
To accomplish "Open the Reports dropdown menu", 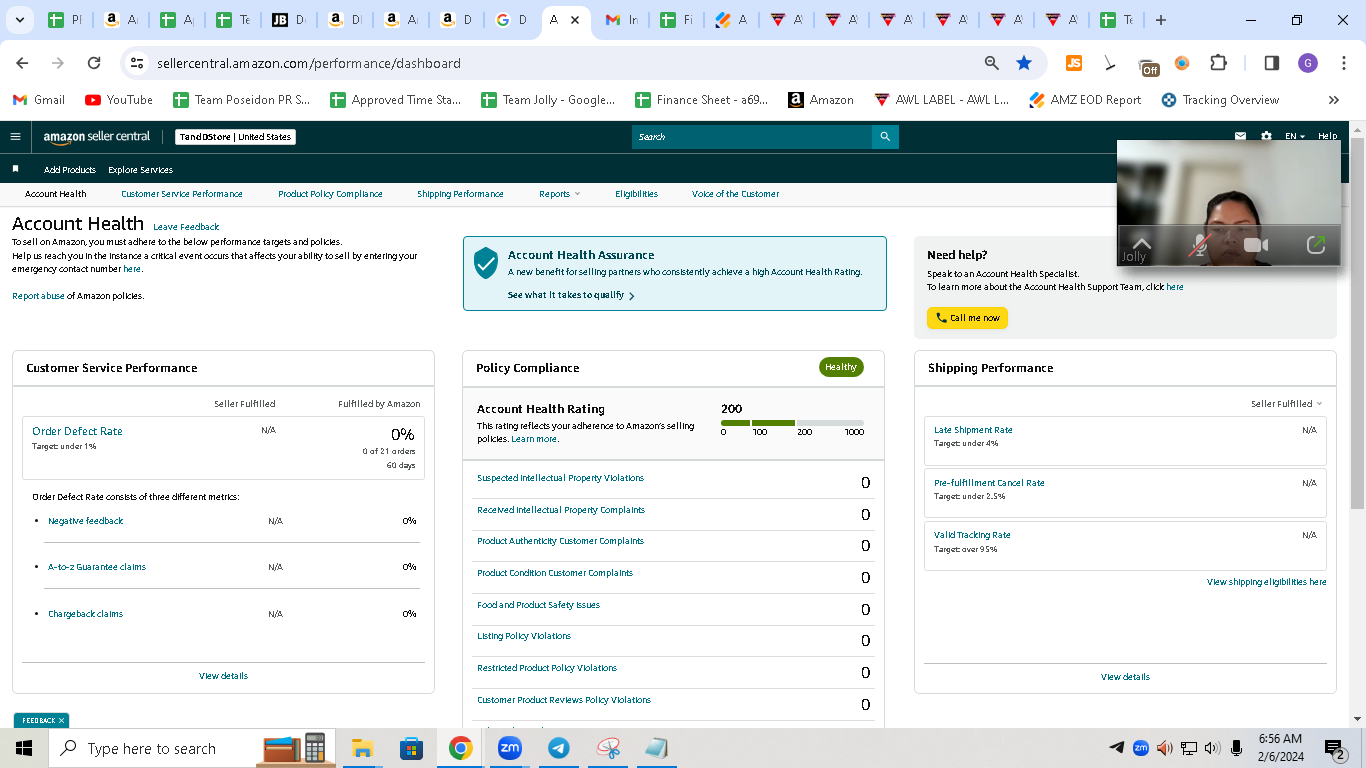I will point(559,194).
